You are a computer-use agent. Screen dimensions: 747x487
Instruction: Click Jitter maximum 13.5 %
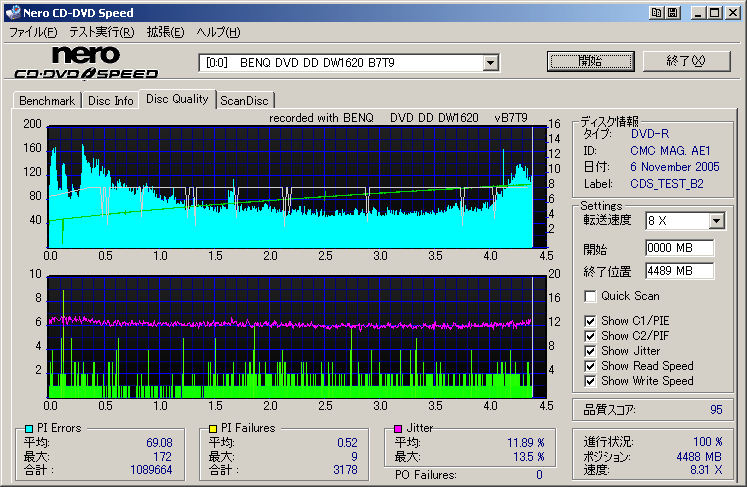click(x=529, y=457)
